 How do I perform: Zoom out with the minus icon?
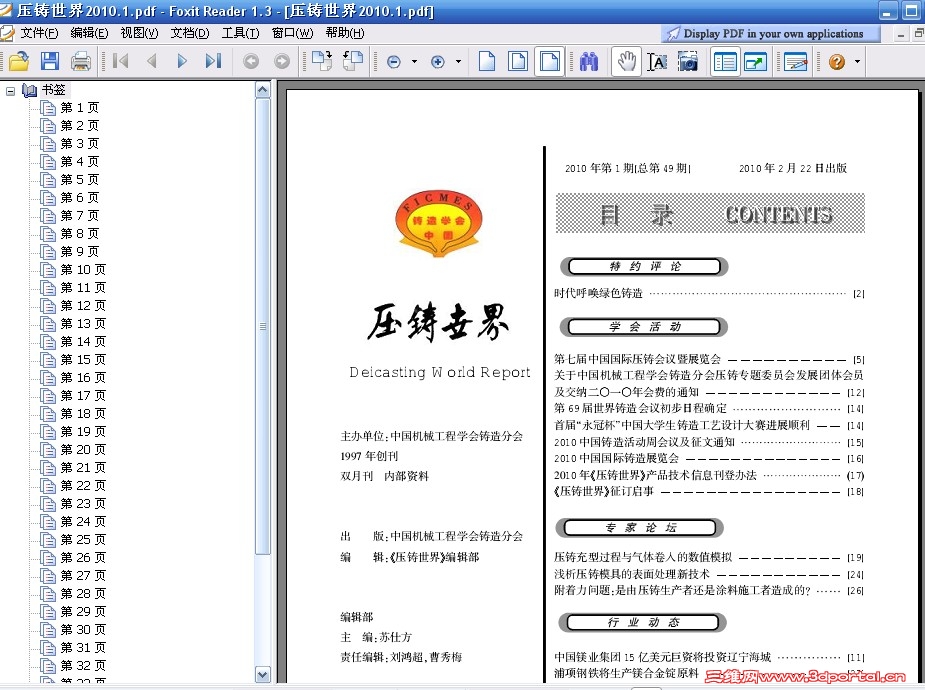point(393,61)
